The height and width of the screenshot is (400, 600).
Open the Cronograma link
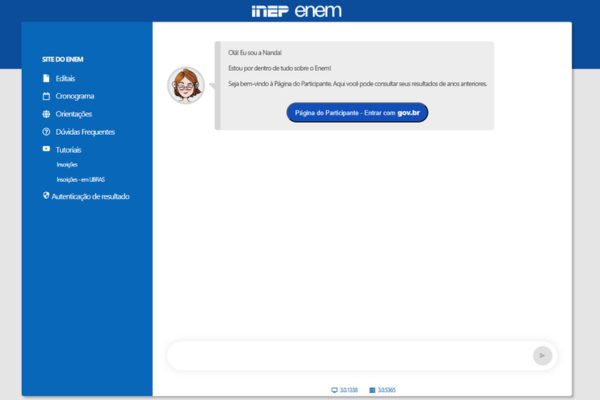(75, 96)
